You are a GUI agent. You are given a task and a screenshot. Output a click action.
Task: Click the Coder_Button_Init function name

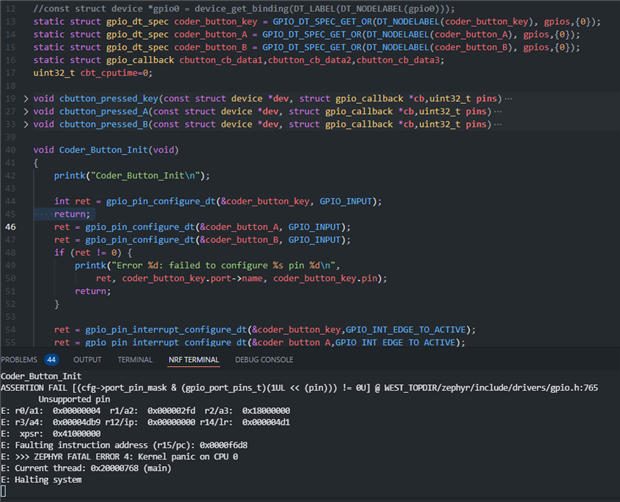(x=103, y=150)
